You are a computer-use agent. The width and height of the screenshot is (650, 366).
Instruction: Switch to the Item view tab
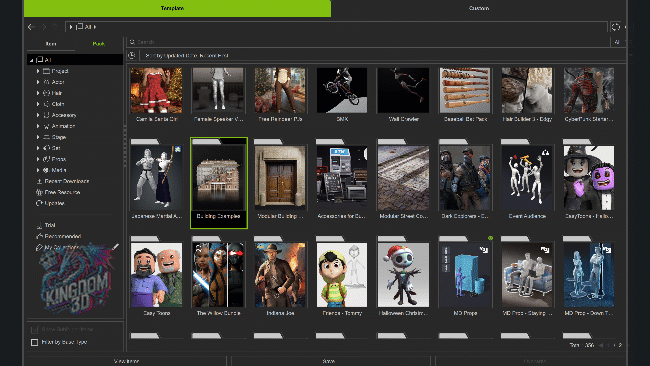pyautogui.click(x=51, y=44)
